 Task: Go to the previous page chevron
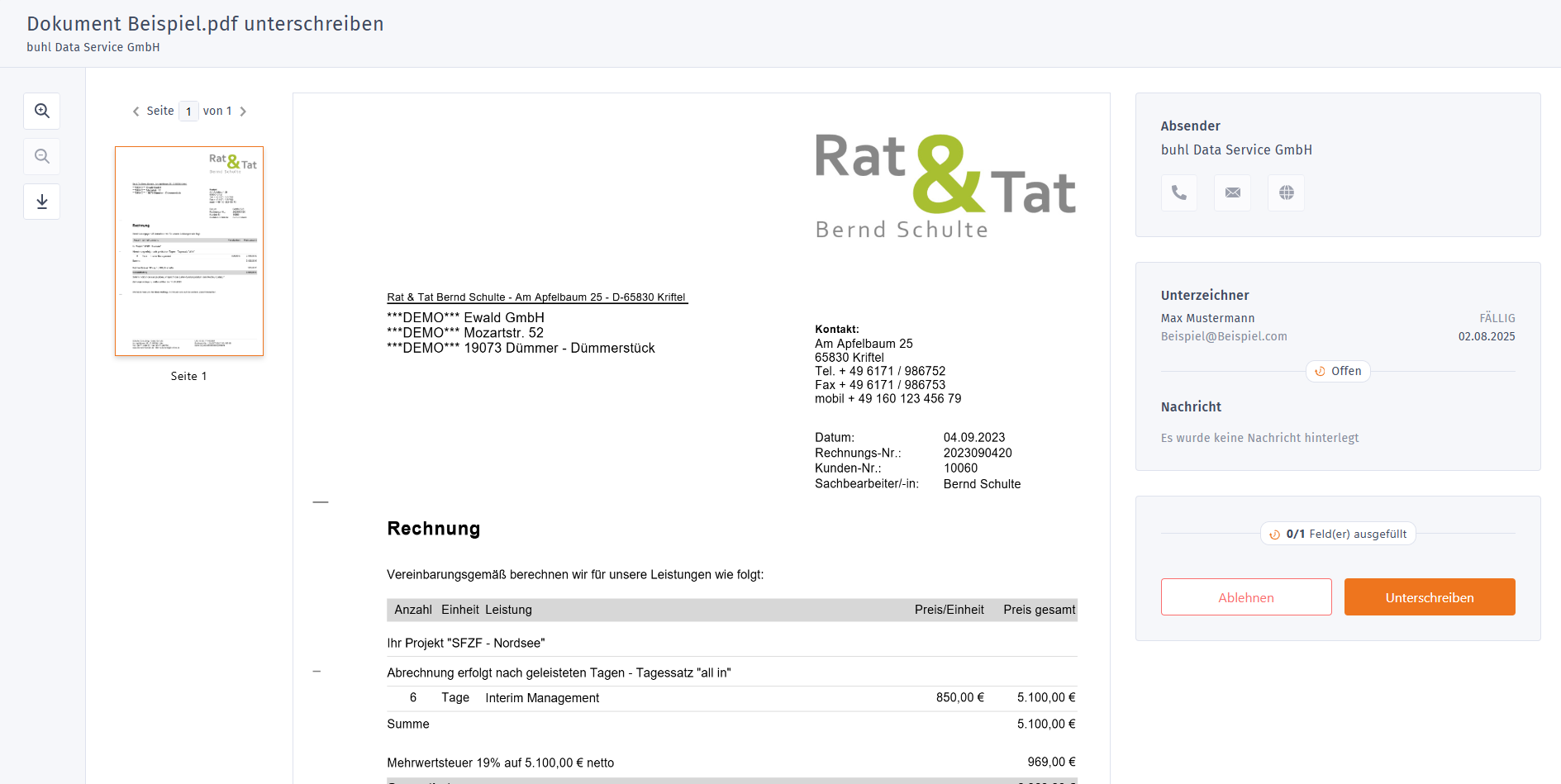136,112
